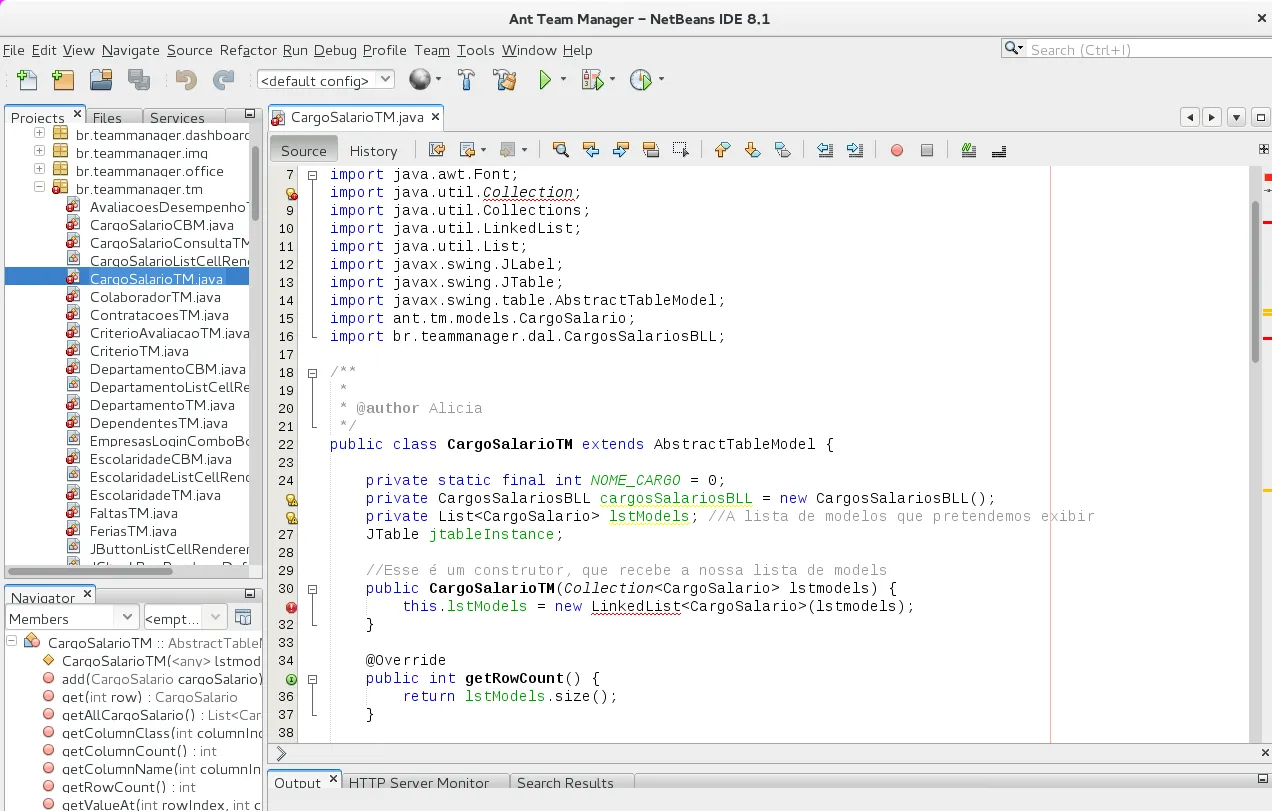
Task: Click the New Project toolbar icon
Action: coord(62,80)
